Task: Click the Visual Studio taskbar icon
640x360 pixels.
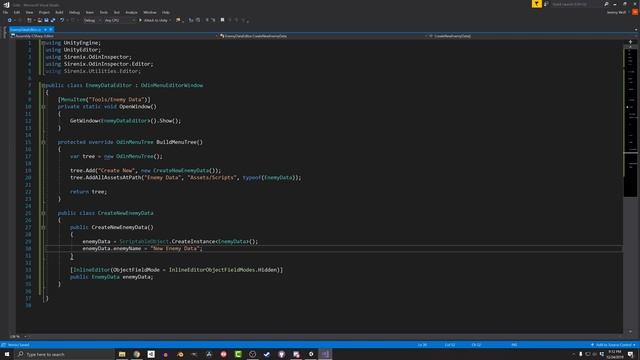Action: (325, 354)
